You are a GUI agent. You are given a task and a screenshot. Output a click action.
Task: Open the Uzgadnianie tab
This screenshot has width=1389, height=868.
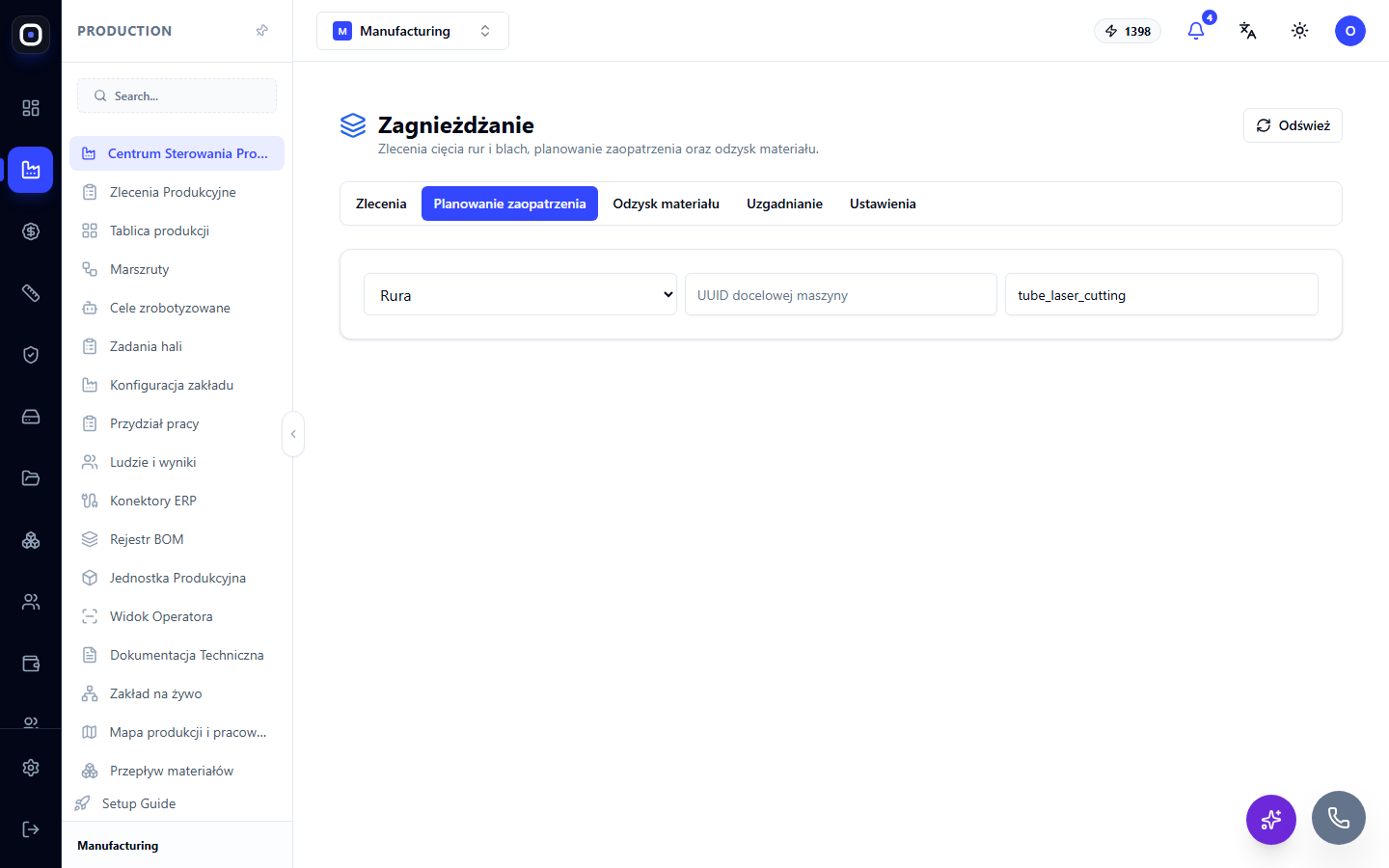[784, 203]
